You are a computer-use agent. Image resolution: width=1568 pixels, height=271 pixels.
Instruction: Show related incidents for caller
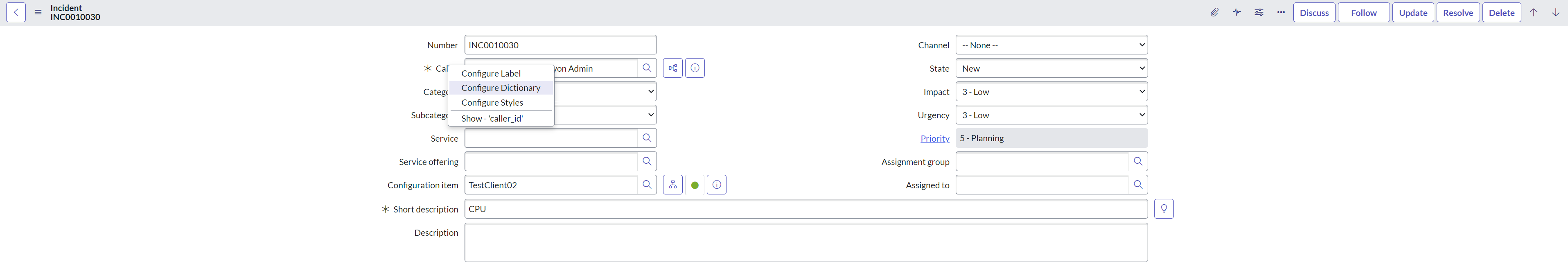672,68
